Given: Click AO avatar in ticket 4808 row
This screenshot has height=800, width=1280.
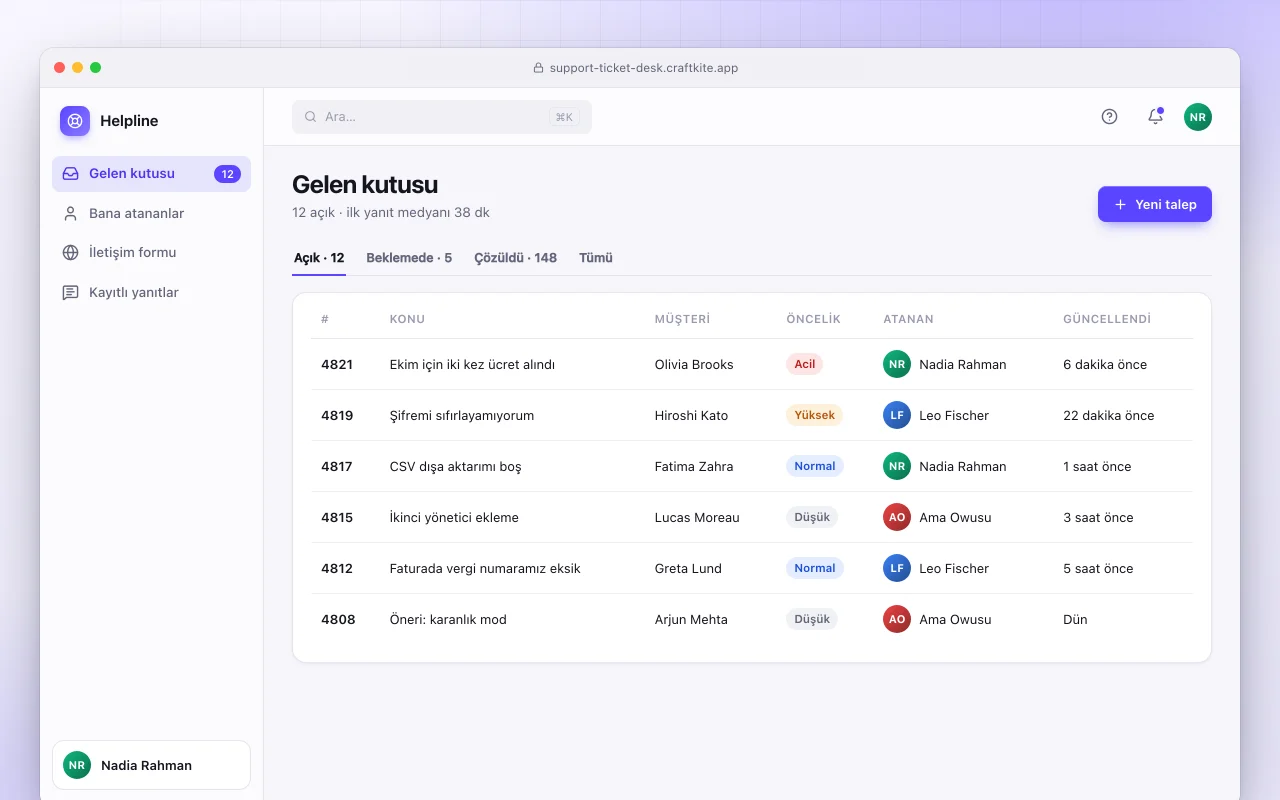Looking at the screenshot, I should click(897, 619).
